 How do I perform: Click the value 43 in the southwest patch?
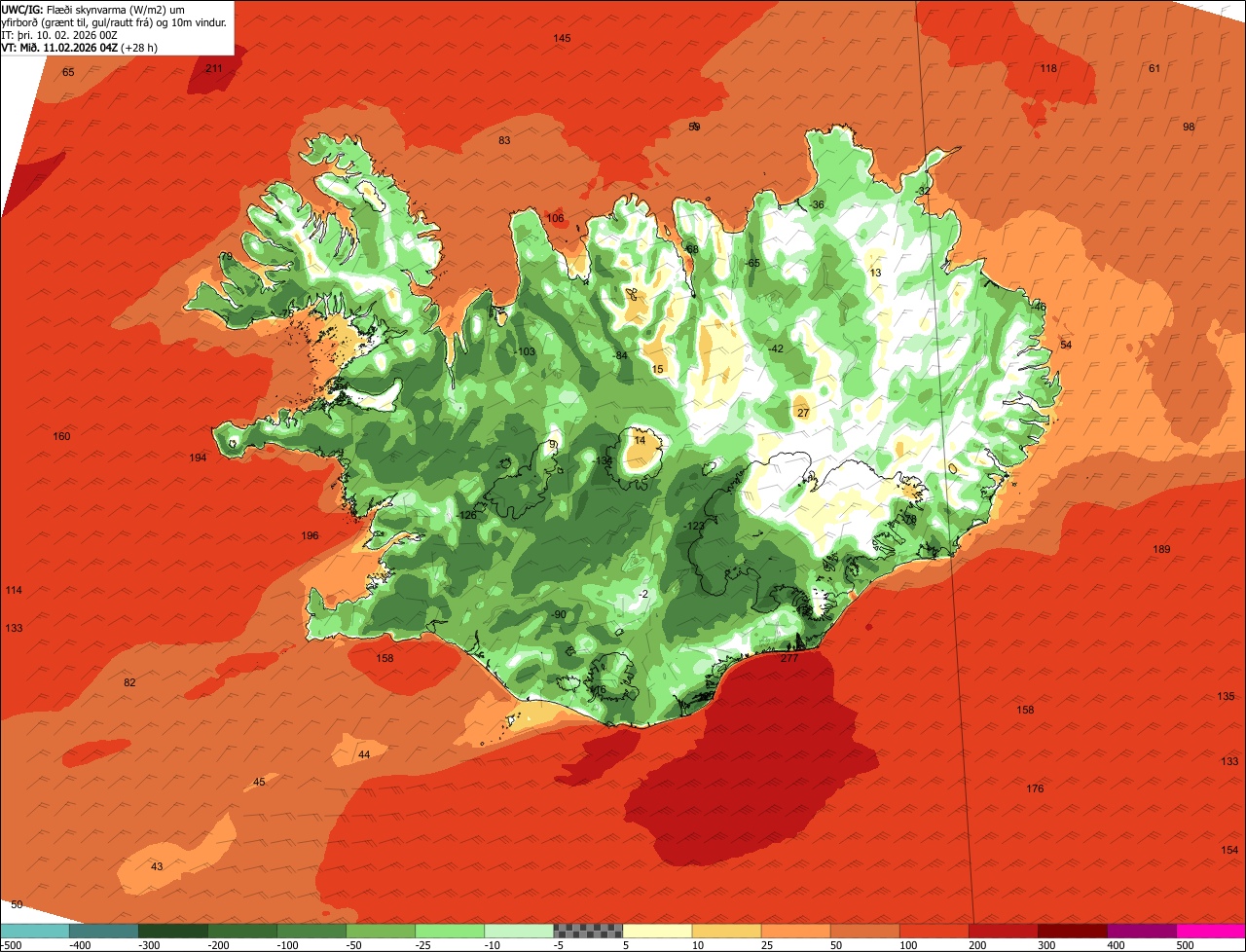coord(157,866)
